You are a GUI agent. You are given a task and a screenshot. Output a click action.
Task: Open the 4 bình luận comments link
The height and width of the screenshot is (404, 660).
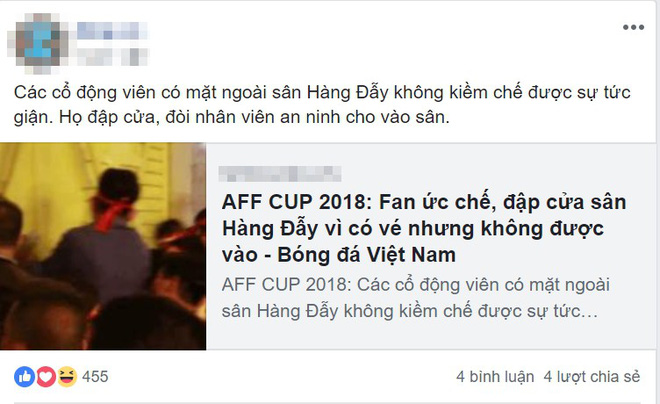pos(495,377)
